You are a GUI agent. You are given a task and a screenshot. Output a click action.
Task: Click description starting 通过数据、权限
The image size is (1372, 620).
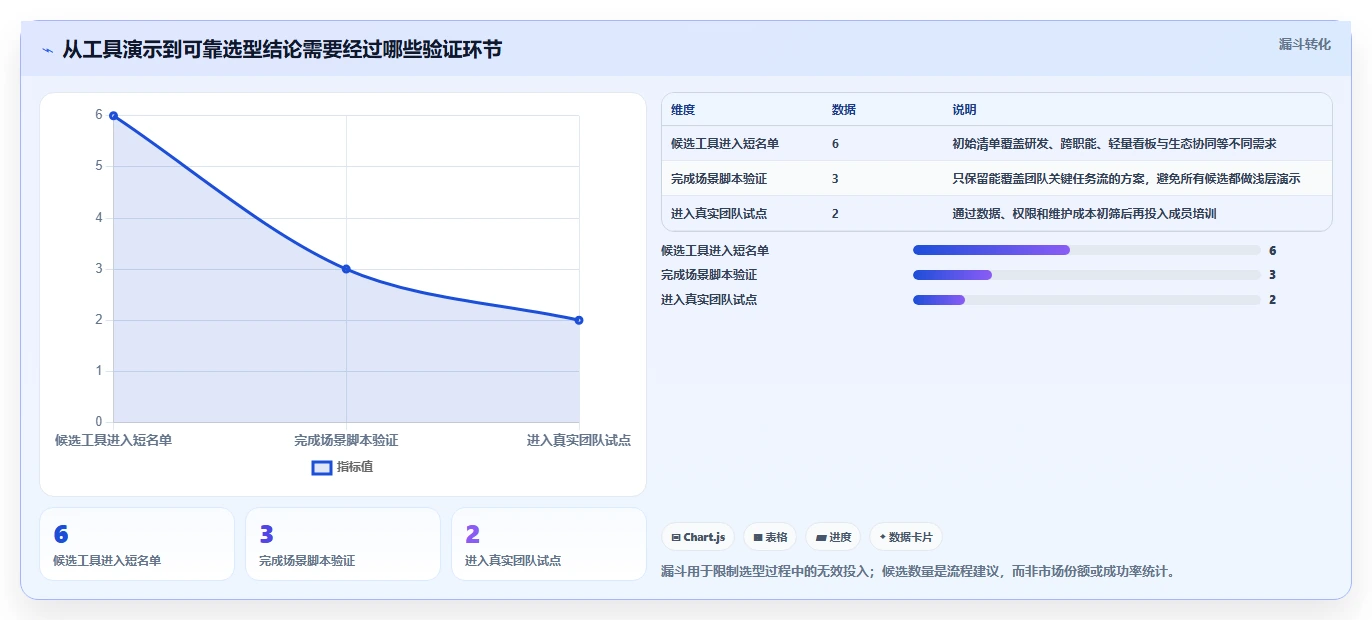click(1084, 213)
